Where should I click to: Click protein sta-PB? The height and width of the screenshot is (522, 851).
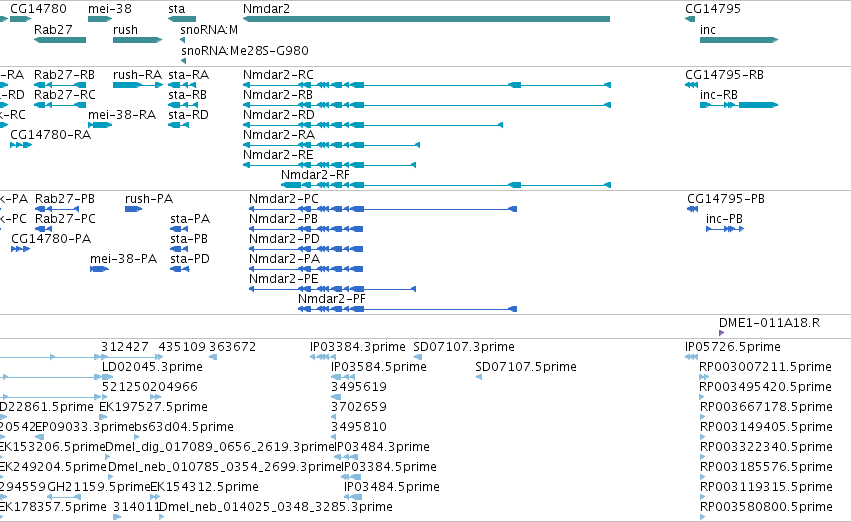tap(189, 239)
